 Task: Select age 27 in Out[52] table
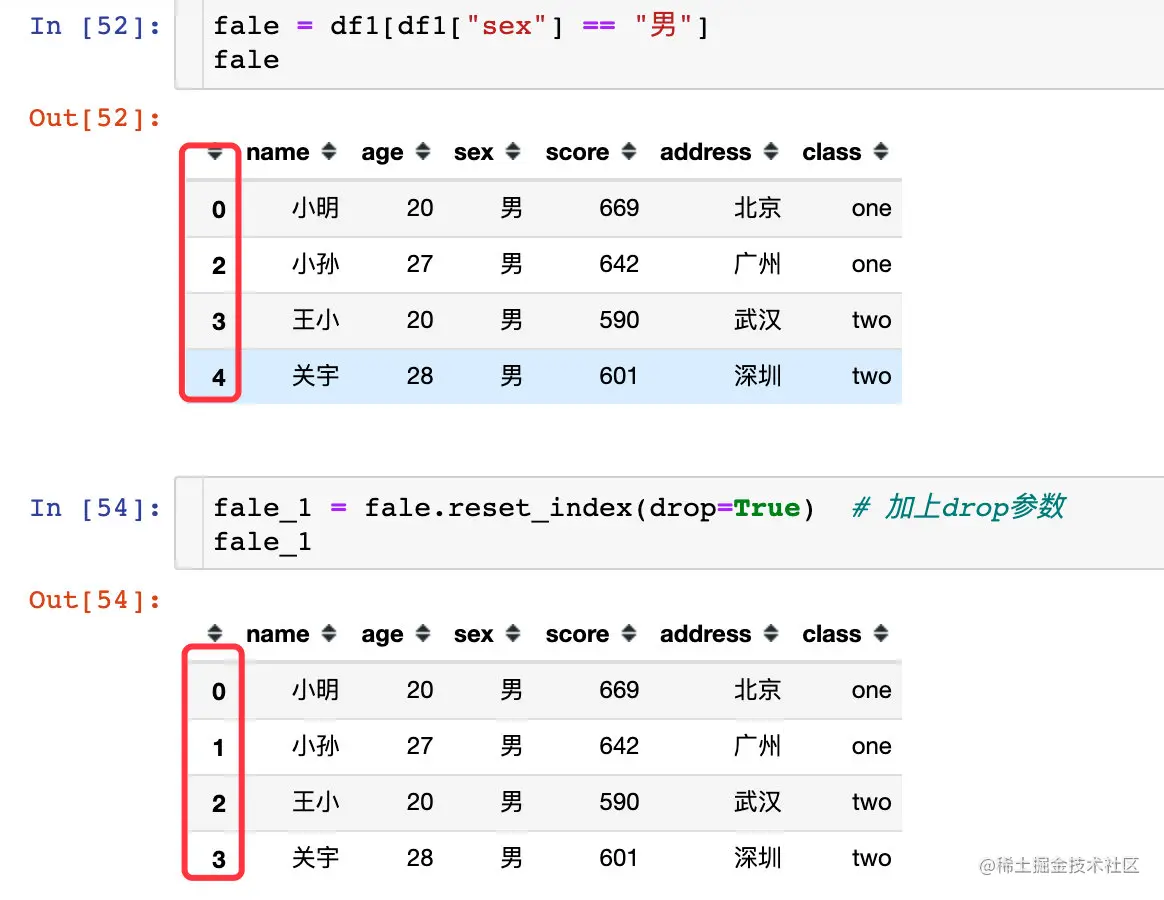click(419, 264)
